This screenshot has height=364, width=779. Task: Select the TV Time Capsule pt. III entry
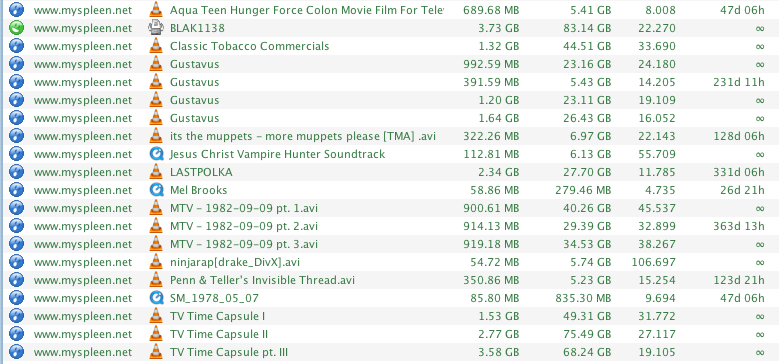(390, 352)
